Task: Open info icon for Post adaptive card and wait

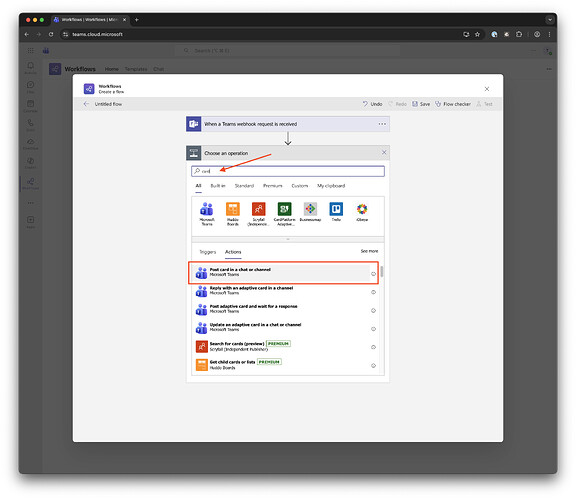Action: (x=373, y=310)
